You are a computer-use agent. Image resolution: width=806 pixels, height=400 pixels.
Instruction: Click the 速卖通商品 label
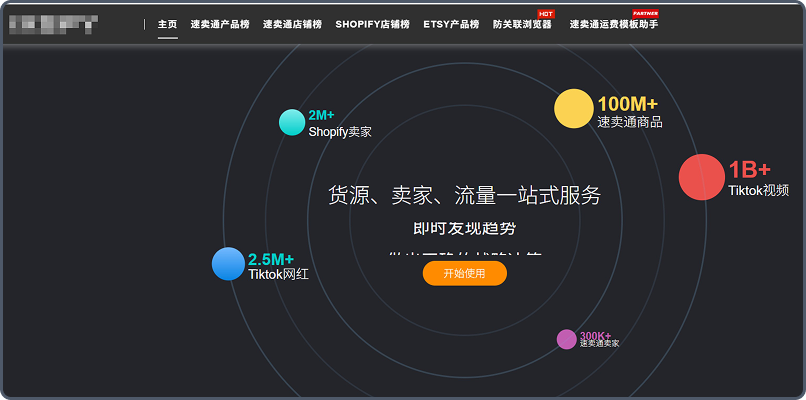(630, 122)
